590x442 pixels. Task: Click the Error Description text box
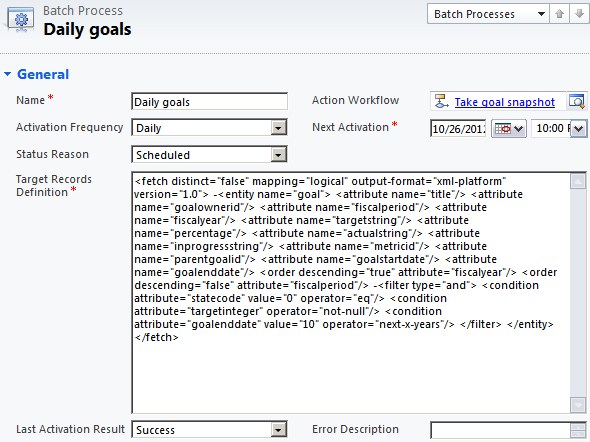click(x=500, y=430)
